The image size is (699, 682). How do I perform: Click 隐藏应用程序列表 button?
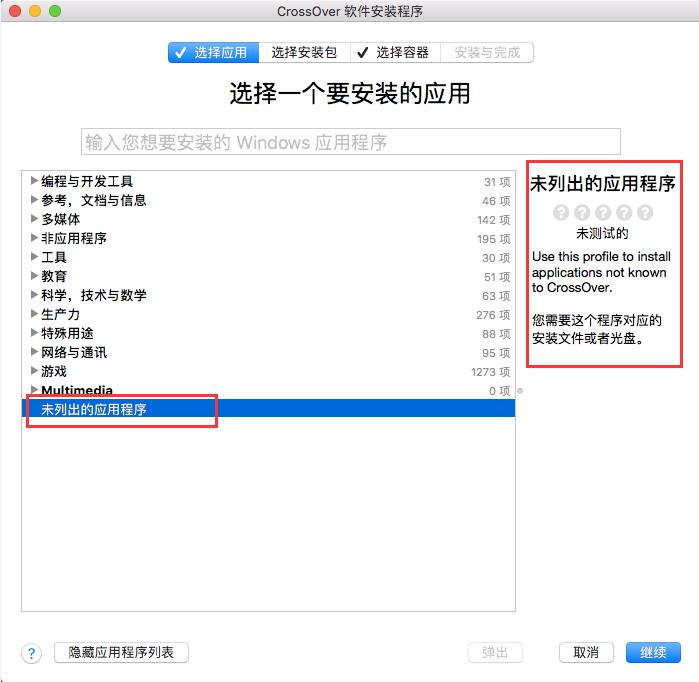(x=121, y=653)
